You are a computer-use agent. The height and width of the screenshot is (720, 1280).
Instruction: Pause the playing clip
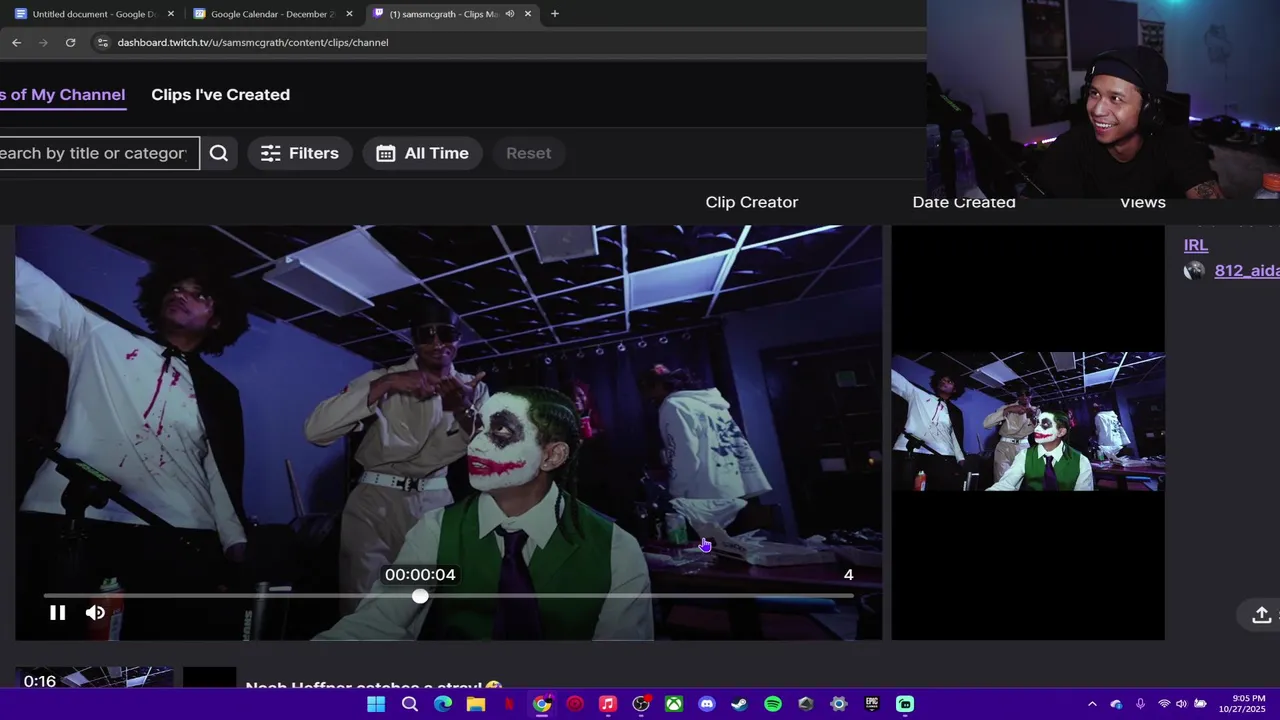point(57,613)
